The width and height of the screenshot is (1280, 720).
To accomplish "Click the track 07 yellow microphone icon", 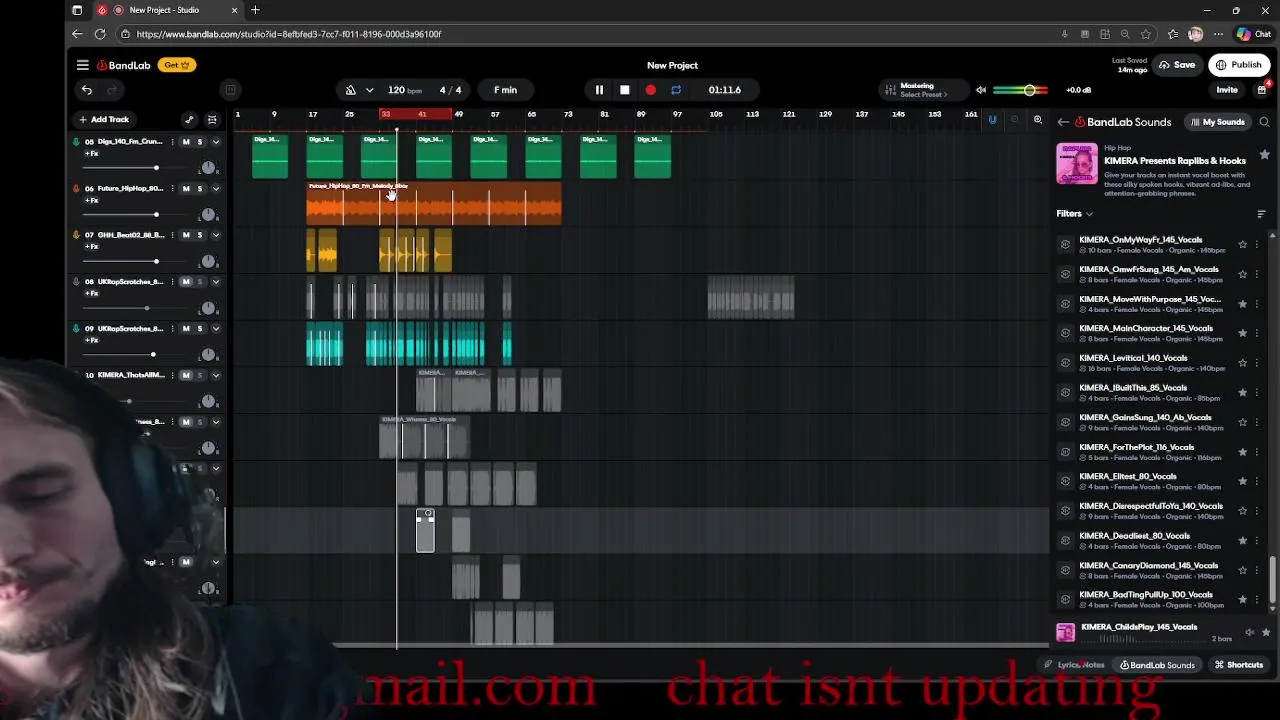I will [x=76, y=235].
